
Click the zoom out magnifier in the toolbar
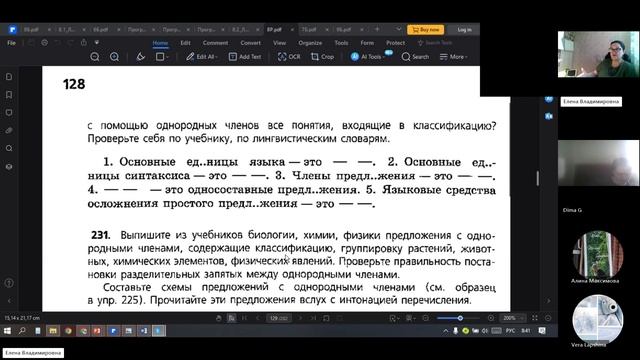tap(95, 57)
